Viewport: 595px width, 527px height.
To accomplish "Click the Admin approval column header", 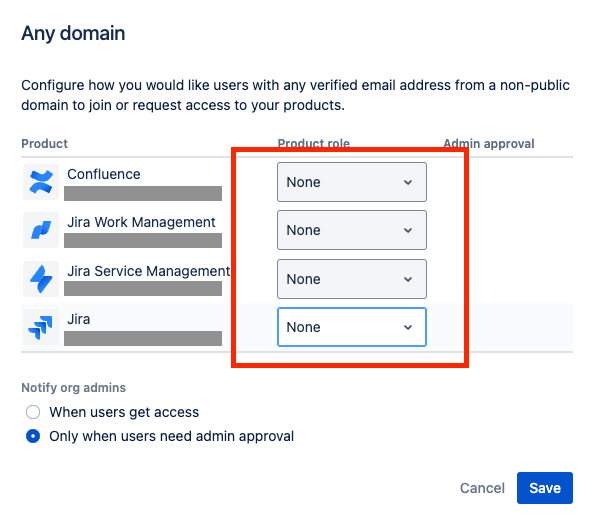I will pyautogui.click(x=489, y=143).
